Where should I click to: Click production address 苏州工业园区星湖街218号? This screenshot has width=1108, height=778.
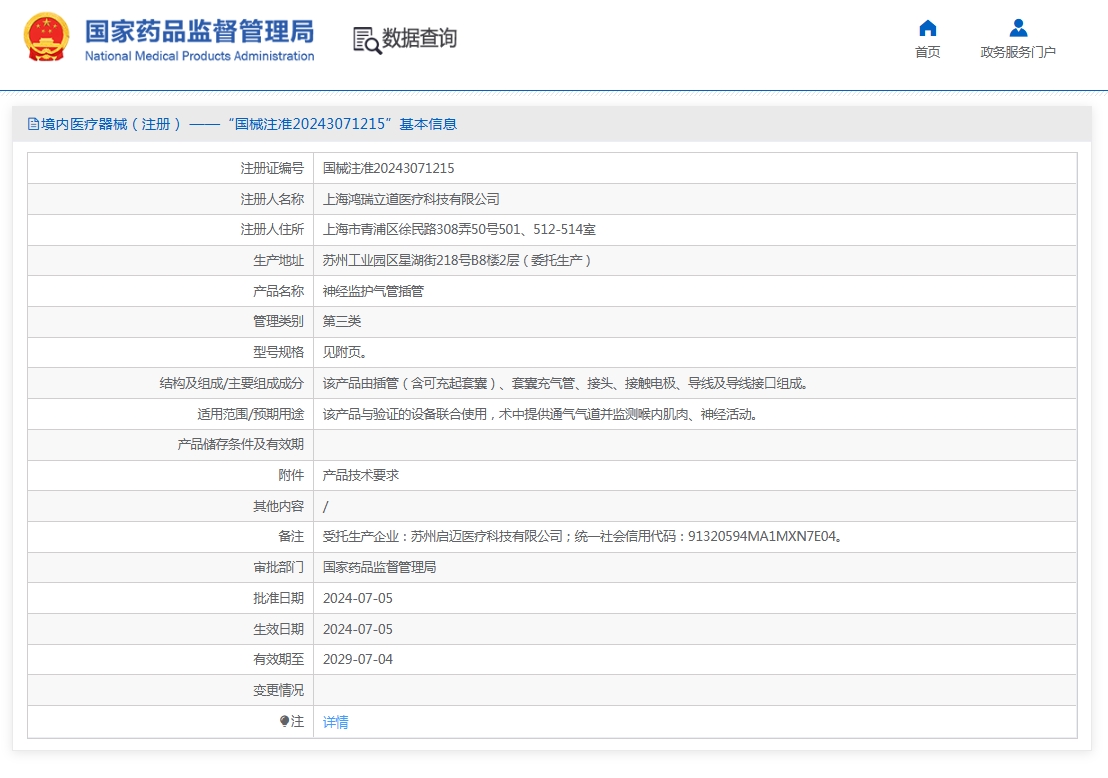tap(456, 261)
